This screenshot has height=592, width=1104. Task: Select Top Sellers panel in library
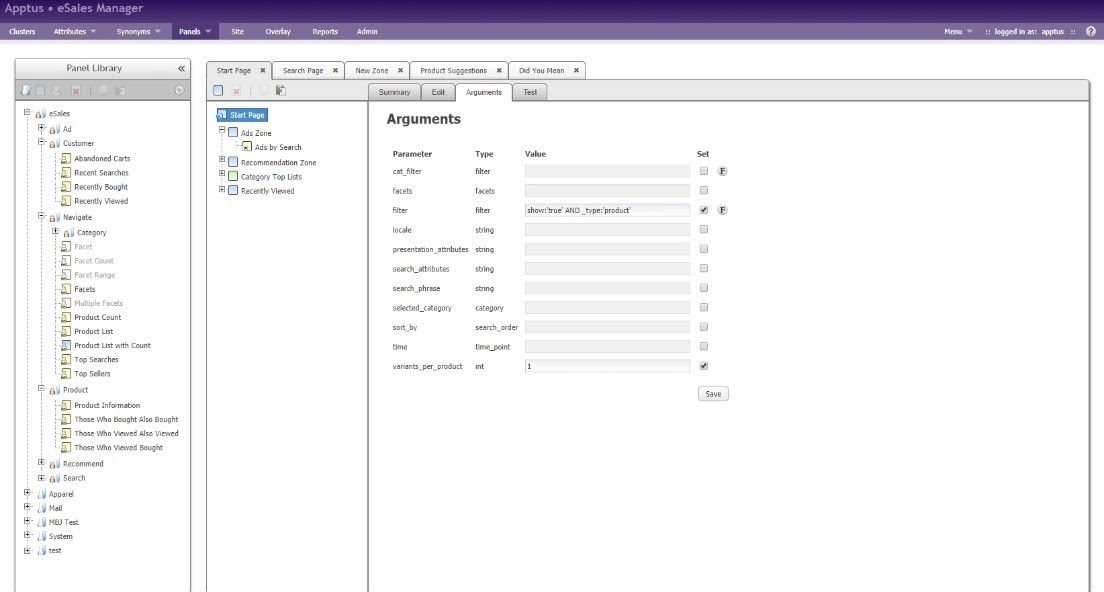92,374
